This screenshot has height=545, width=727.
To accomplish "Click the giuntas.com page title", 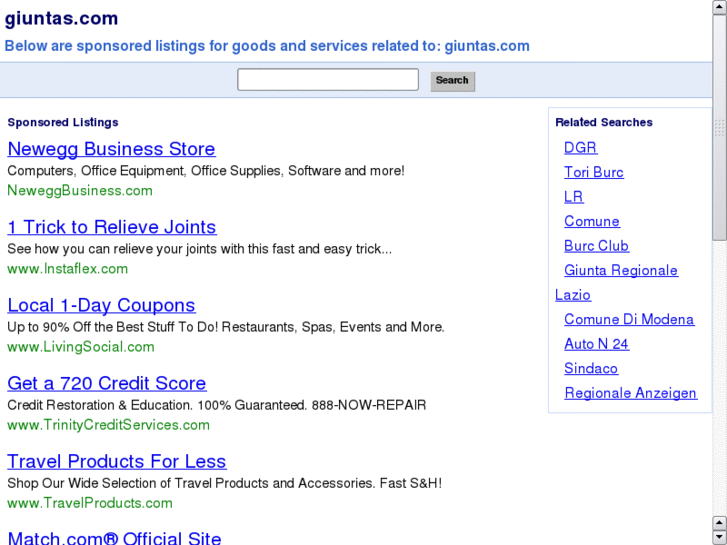I will pyautogui.click(x=61, y=19).
